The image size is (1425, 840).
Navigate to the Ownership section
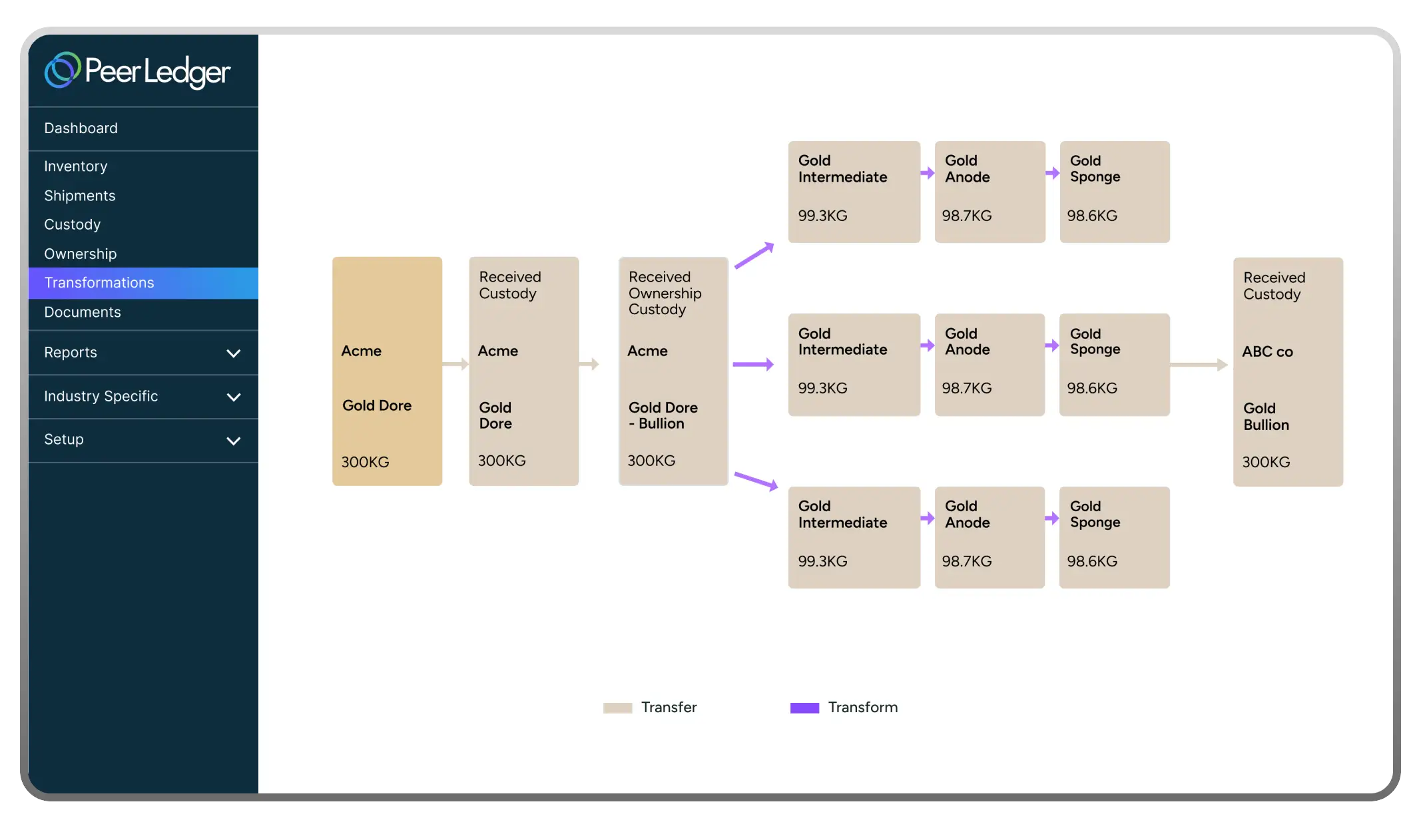tap(80, 254)
